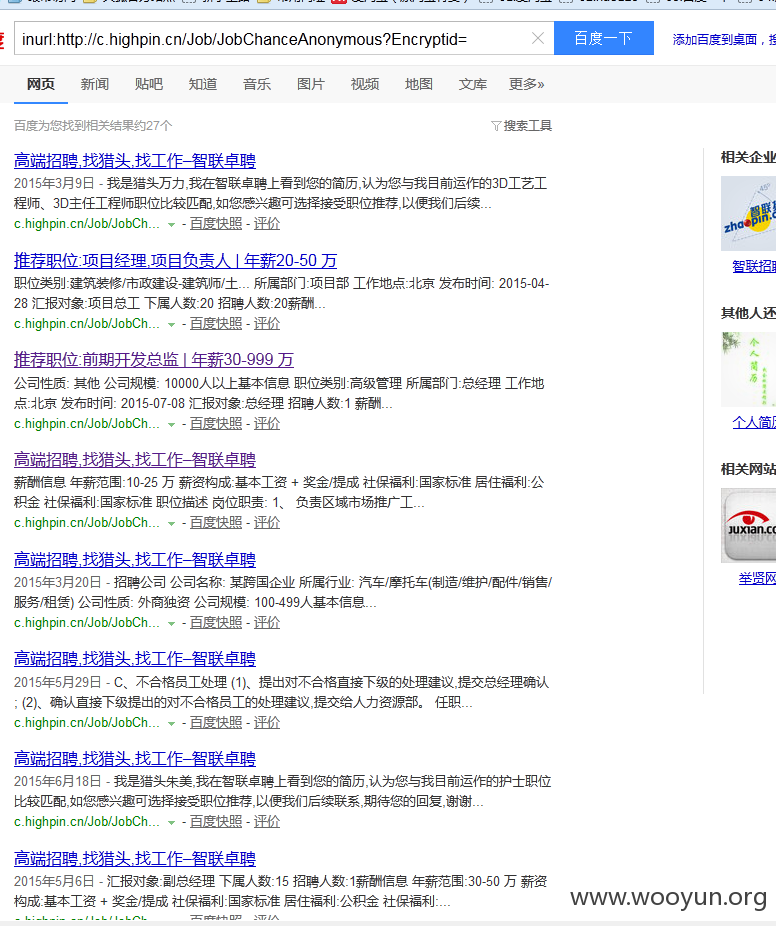Open the 智联招聘 sidebar link
This screenshot has width=776, height=926.
(x=754, y=266)
